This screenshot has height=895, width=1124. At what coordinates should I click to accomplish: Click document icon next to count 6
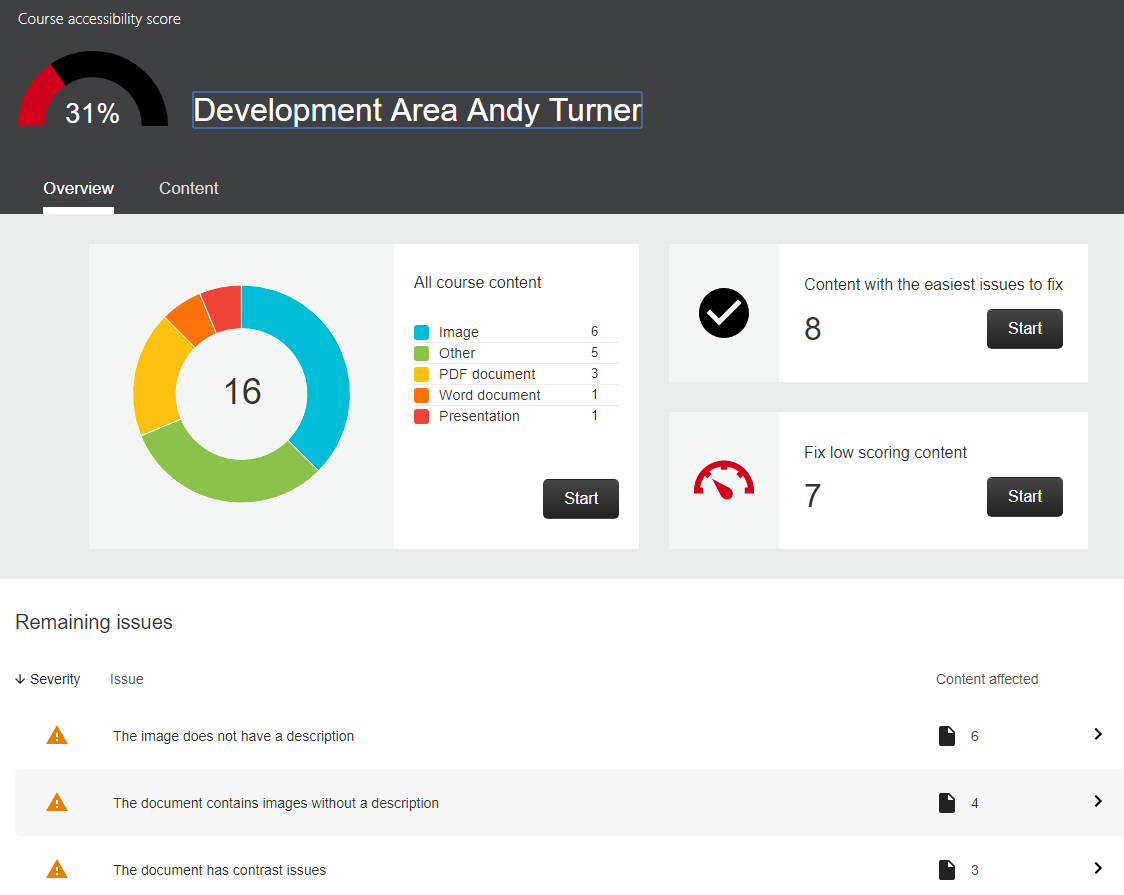(946, 736)
